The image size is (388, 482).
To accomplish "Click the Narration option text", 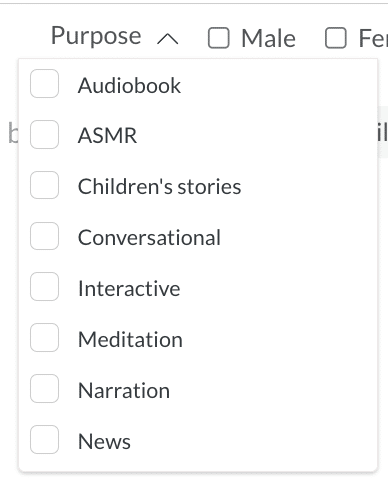I will [124, 390].
